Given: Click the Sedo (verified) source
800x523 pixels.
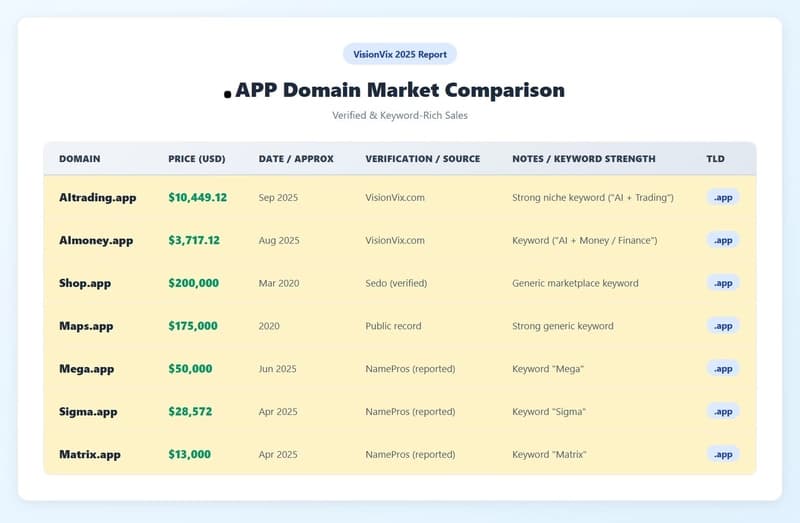Looking at the screenshot, I should [396, 283].
